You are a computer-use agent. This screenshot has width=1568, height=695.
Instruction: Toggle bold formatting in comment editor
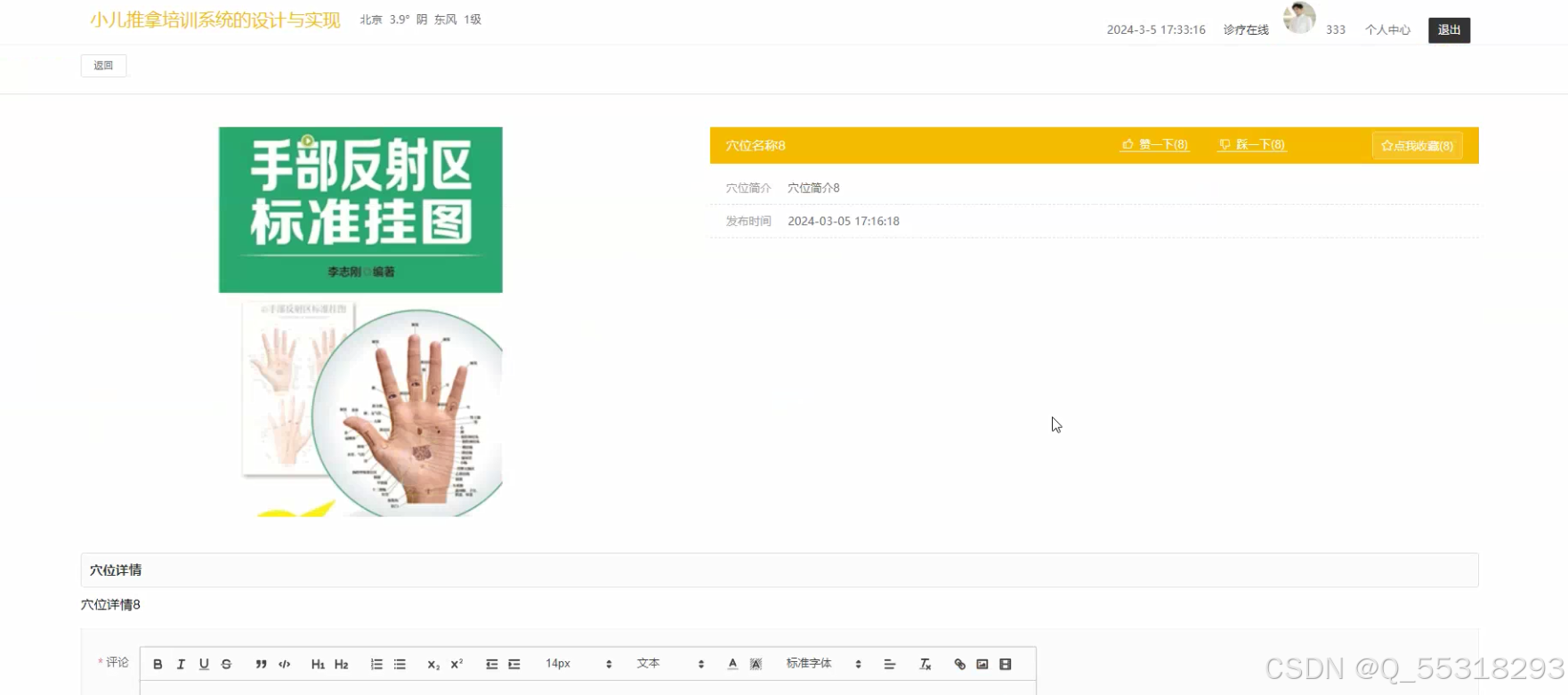point(158,664)
